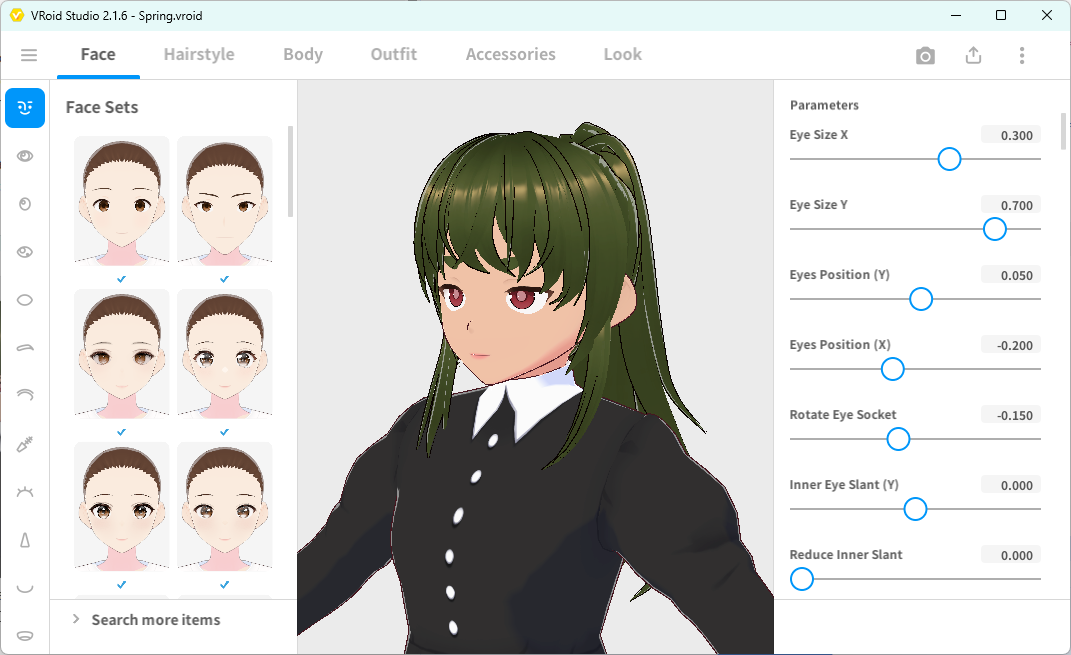
Task: Select the eye set category icon
Action: 25,156
